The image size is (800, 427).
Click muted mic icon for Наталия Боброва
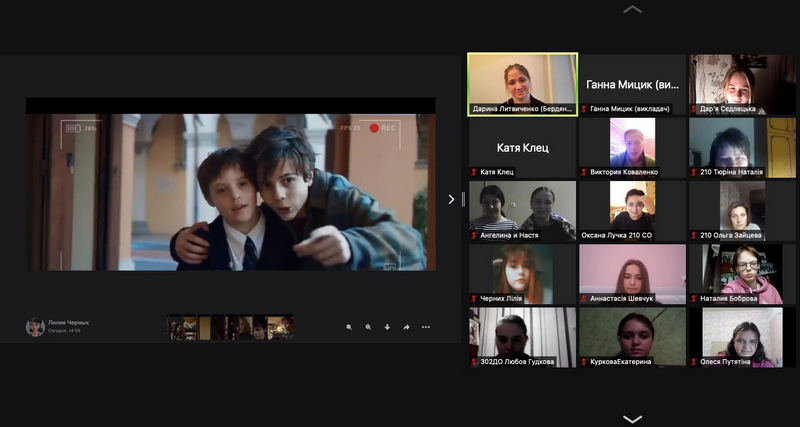[694, 299]
